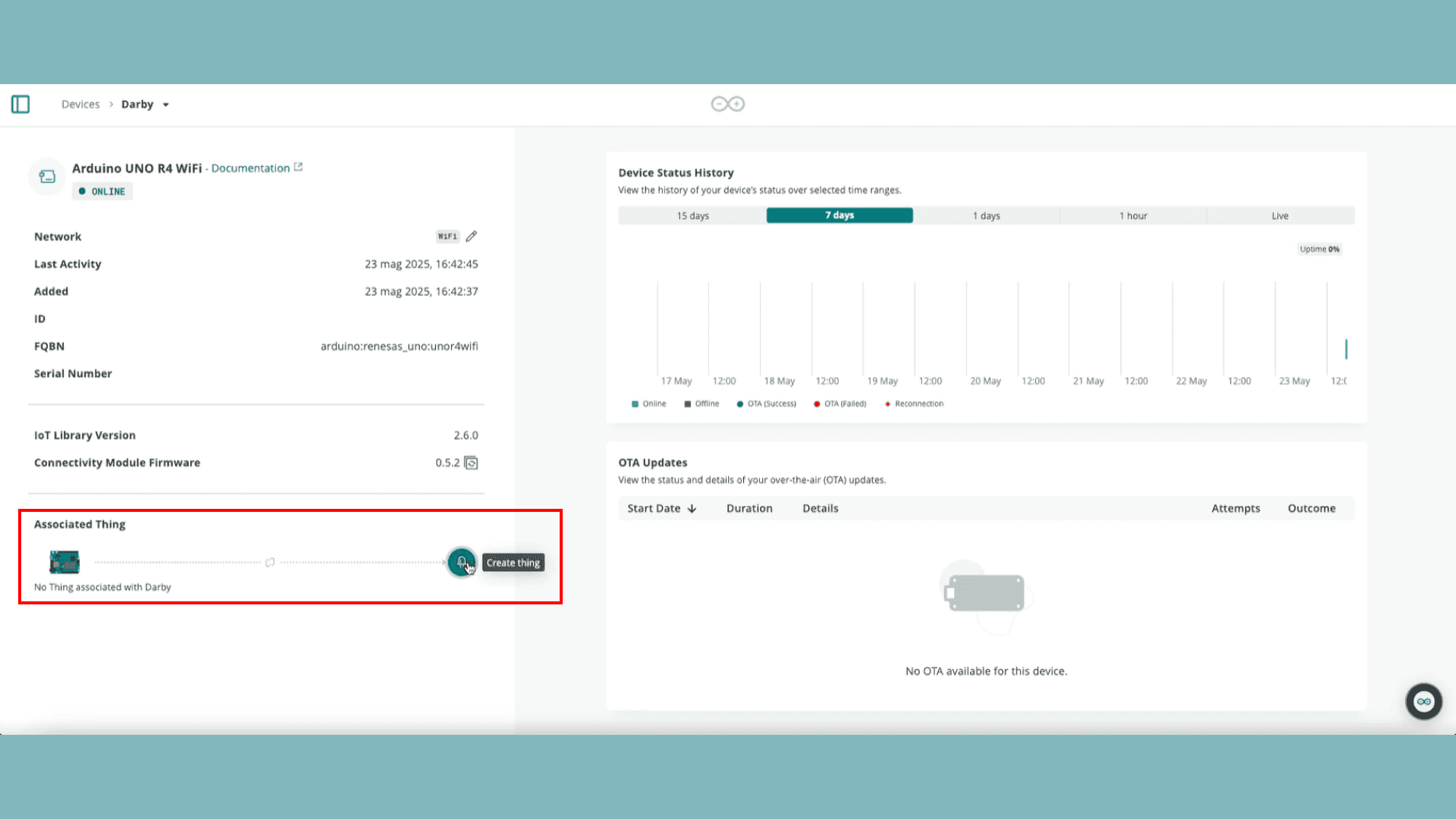Toggle the Online legend entry

(649, 403)
